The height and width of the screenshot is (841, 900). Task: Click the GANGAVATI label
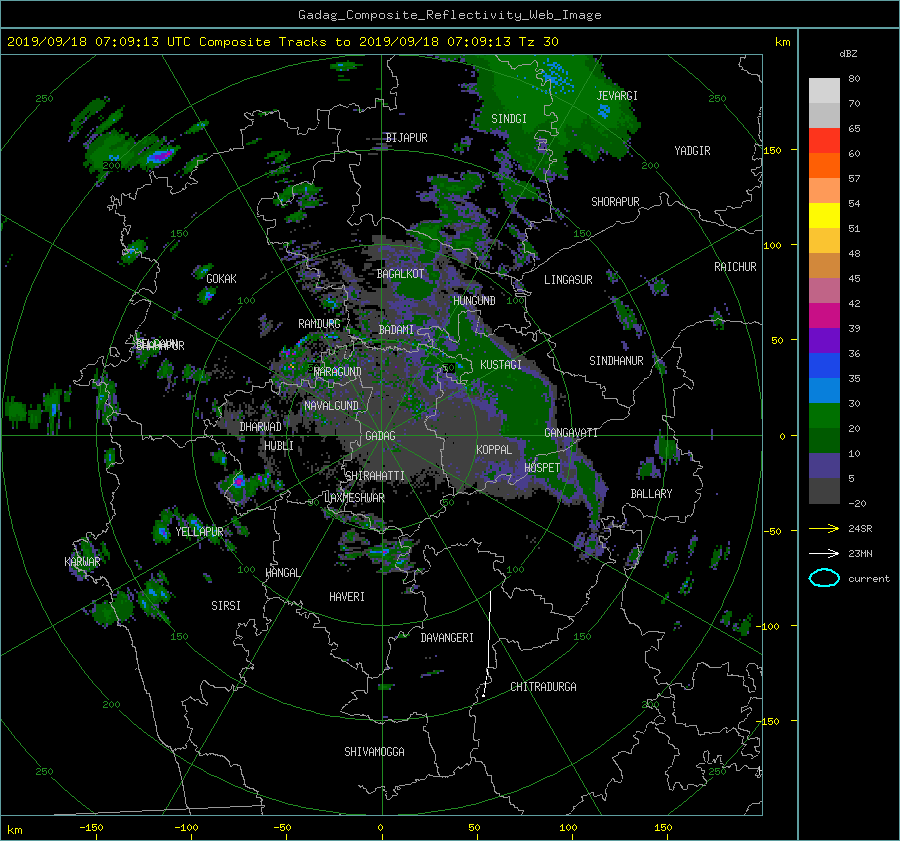click(571, 433)
